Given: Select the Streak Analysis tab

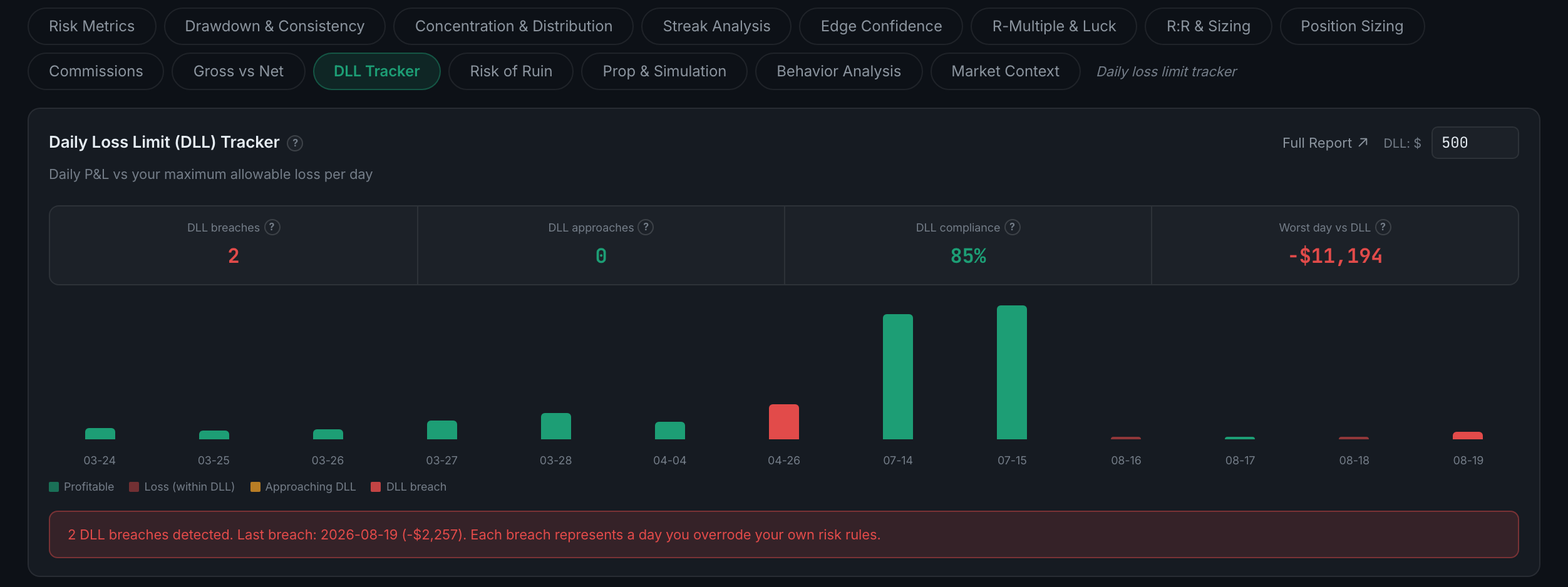Looking at the screenshot, I should coord(716,26).
